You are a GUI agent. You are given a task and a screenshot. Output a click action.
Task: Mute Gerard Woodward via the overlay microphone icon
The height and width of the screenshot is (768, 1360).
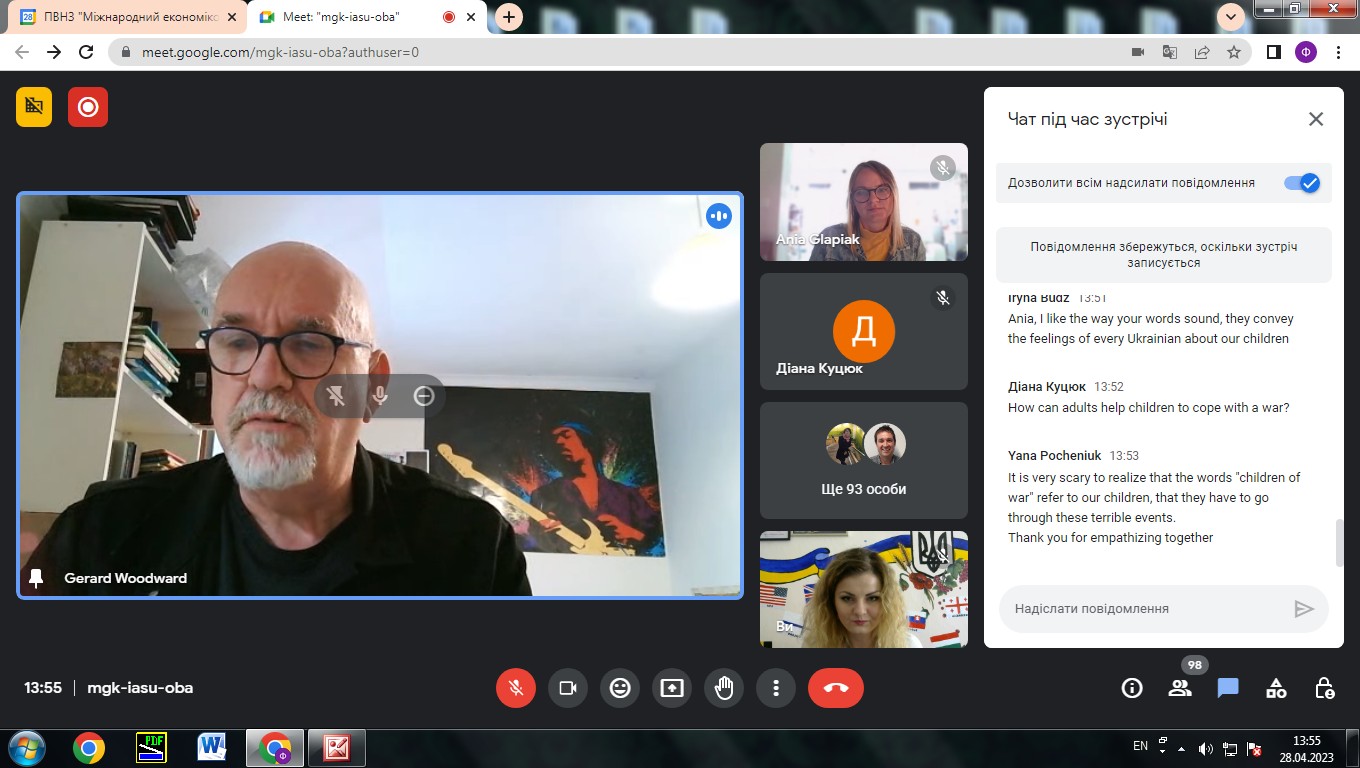coord(380,396)
